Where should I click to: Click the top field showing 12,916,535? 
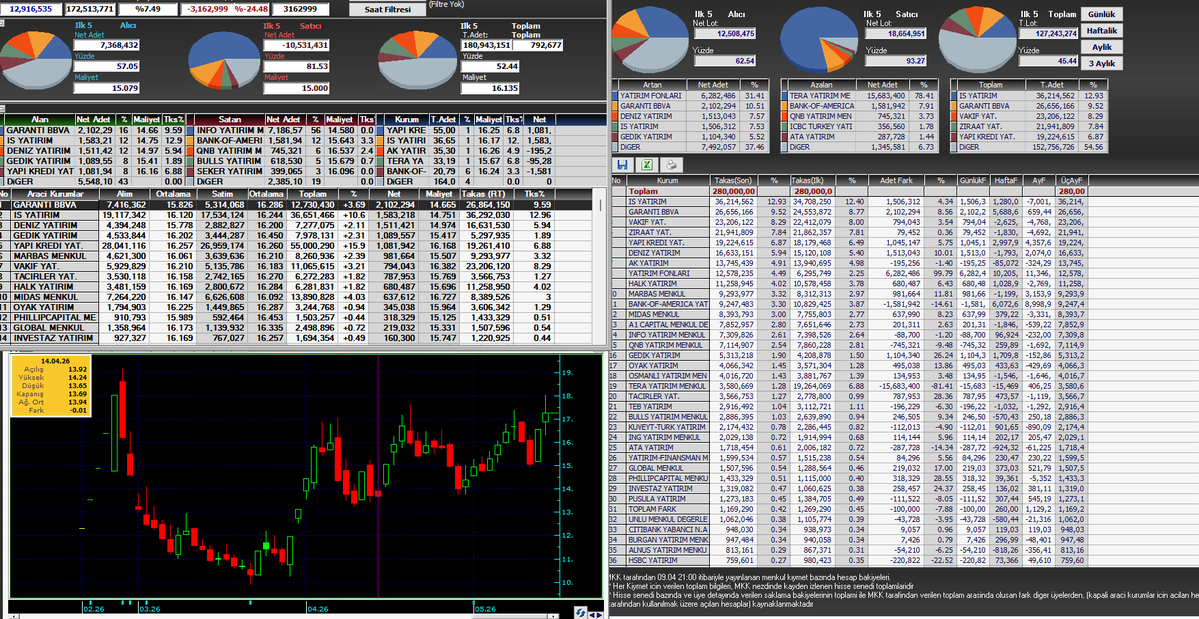(x=31, y=9)
